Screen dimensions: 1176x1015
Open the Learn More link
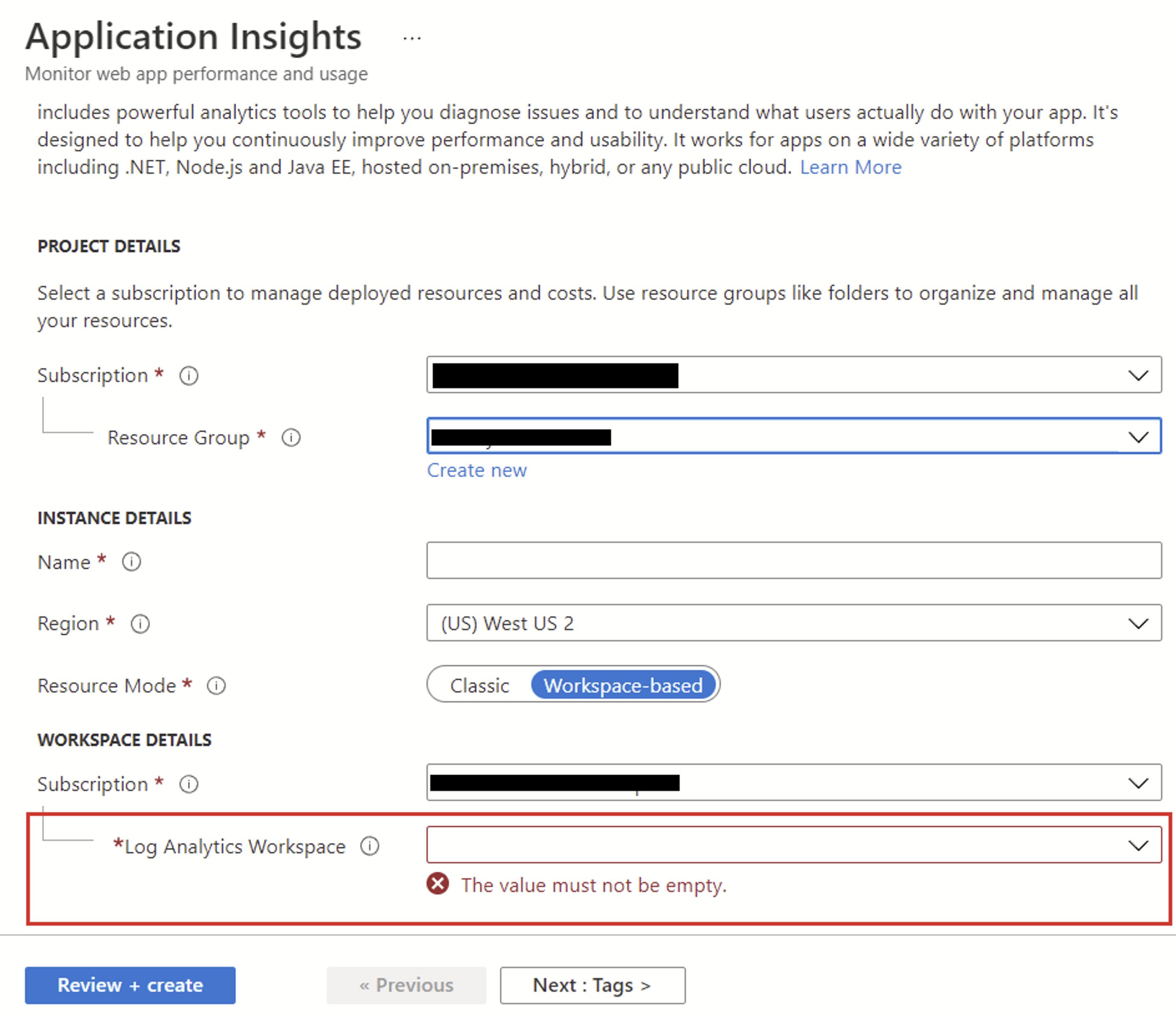(x=850, y=168)
